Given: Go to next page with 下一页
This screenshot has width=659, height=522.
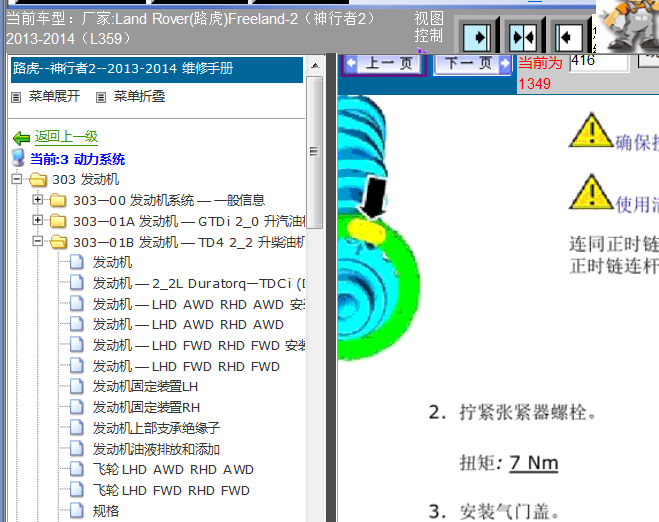Looking at the screenshot, I should pos(472,64).
